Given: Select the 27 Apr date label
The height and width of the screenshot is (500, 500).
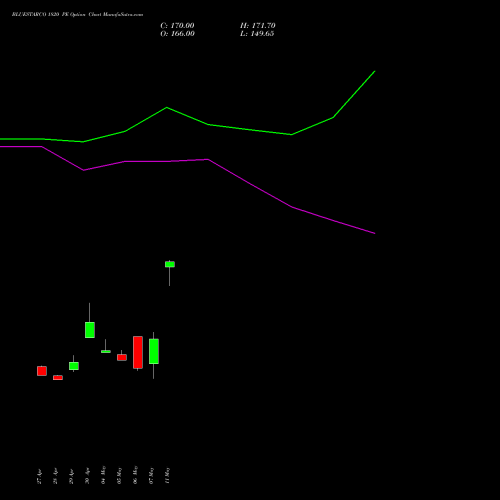Looking at the screenshot, I should coord(39,477).
